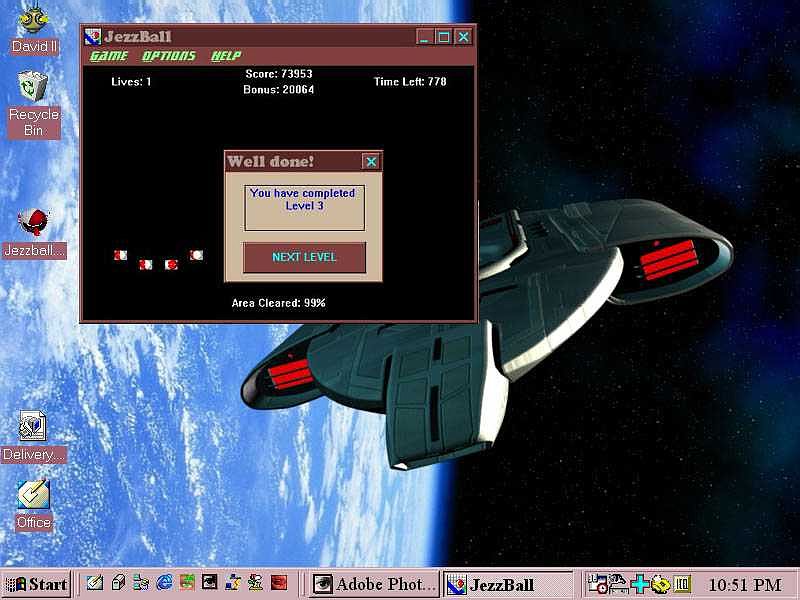Viewport: 800px width, 600px height.
Task: Click the white box quick launch icon
Action: click(x=118, y=583)
